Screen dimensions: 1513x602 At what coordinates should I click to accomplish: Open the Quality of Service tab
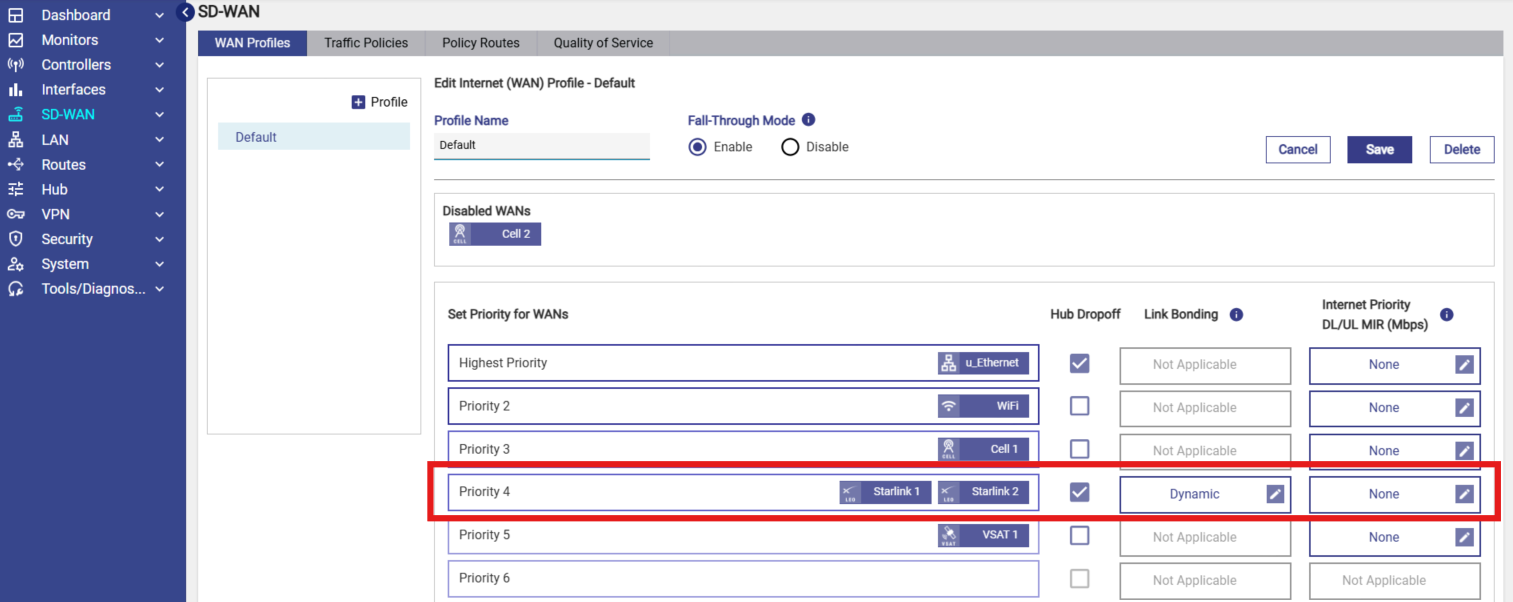pyautogui.click(x=603, y=43)
